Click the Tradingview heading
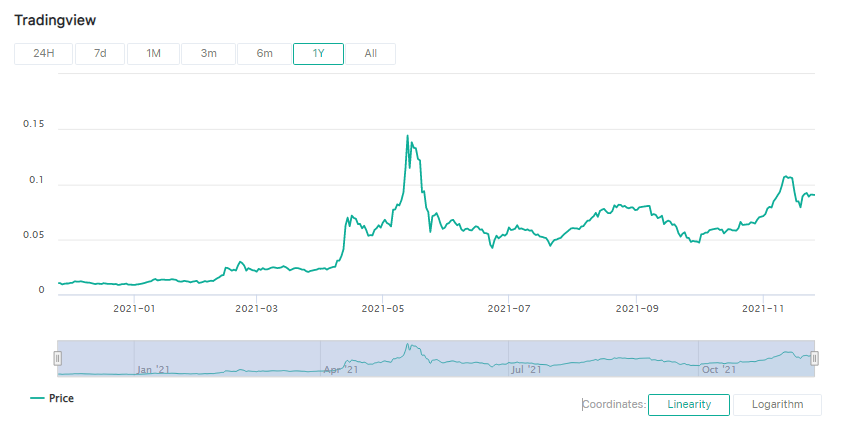The height and width of the screenshot is (434, 847). 55,21
